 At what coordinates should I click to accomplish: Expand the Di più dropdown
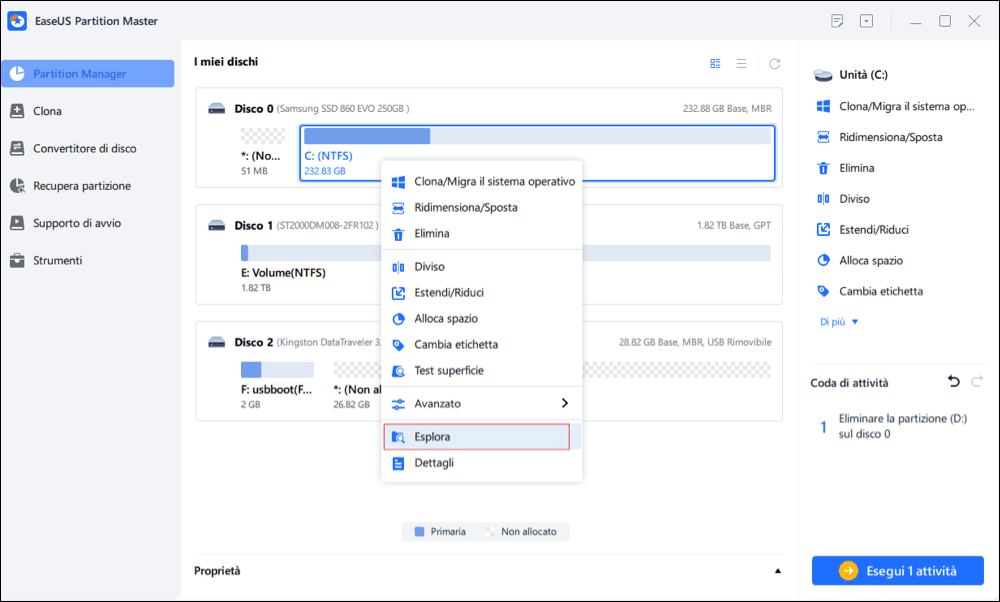(839, 322)
